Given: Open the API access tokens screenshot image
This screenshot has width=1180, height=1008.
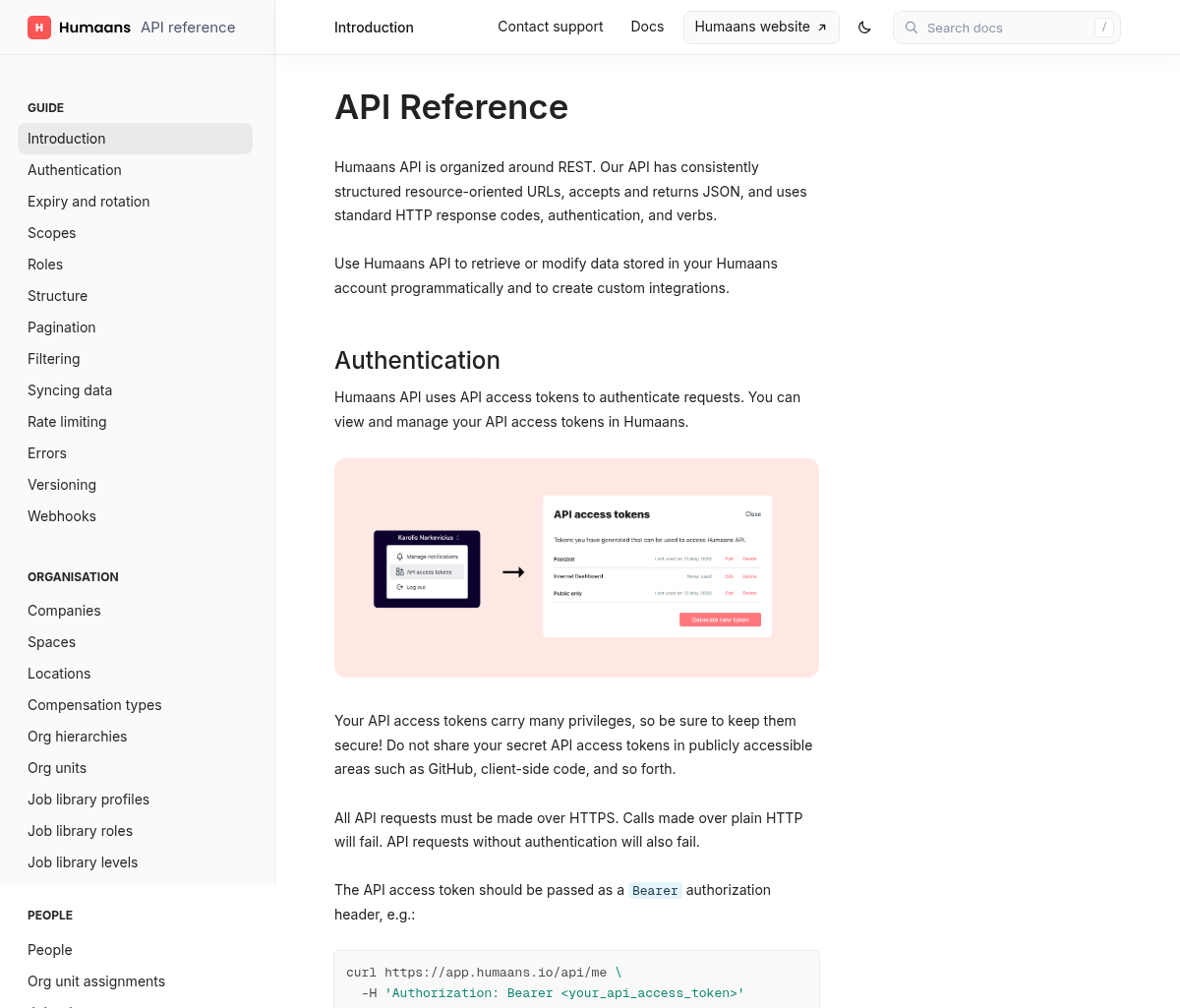Looking at the screenshot, I should click(576, 567).
